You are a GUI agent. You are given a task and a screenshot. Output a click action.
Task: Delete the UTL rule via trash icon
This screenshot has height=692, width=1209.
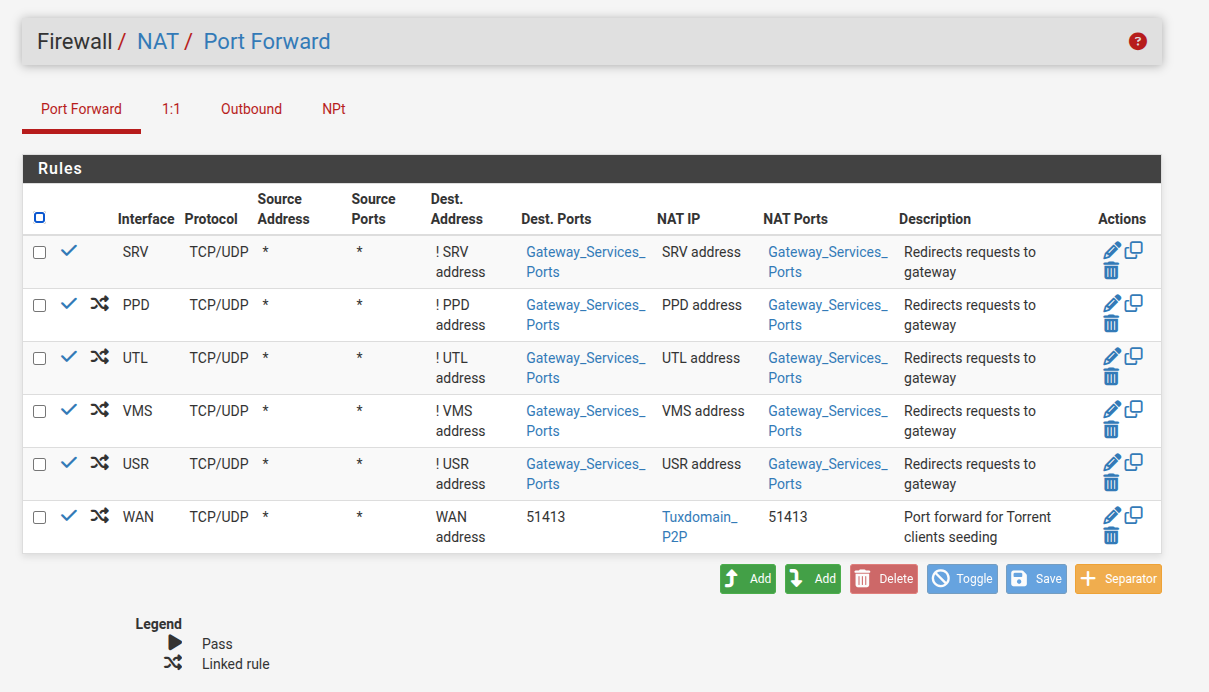(x=1111, y=377)
